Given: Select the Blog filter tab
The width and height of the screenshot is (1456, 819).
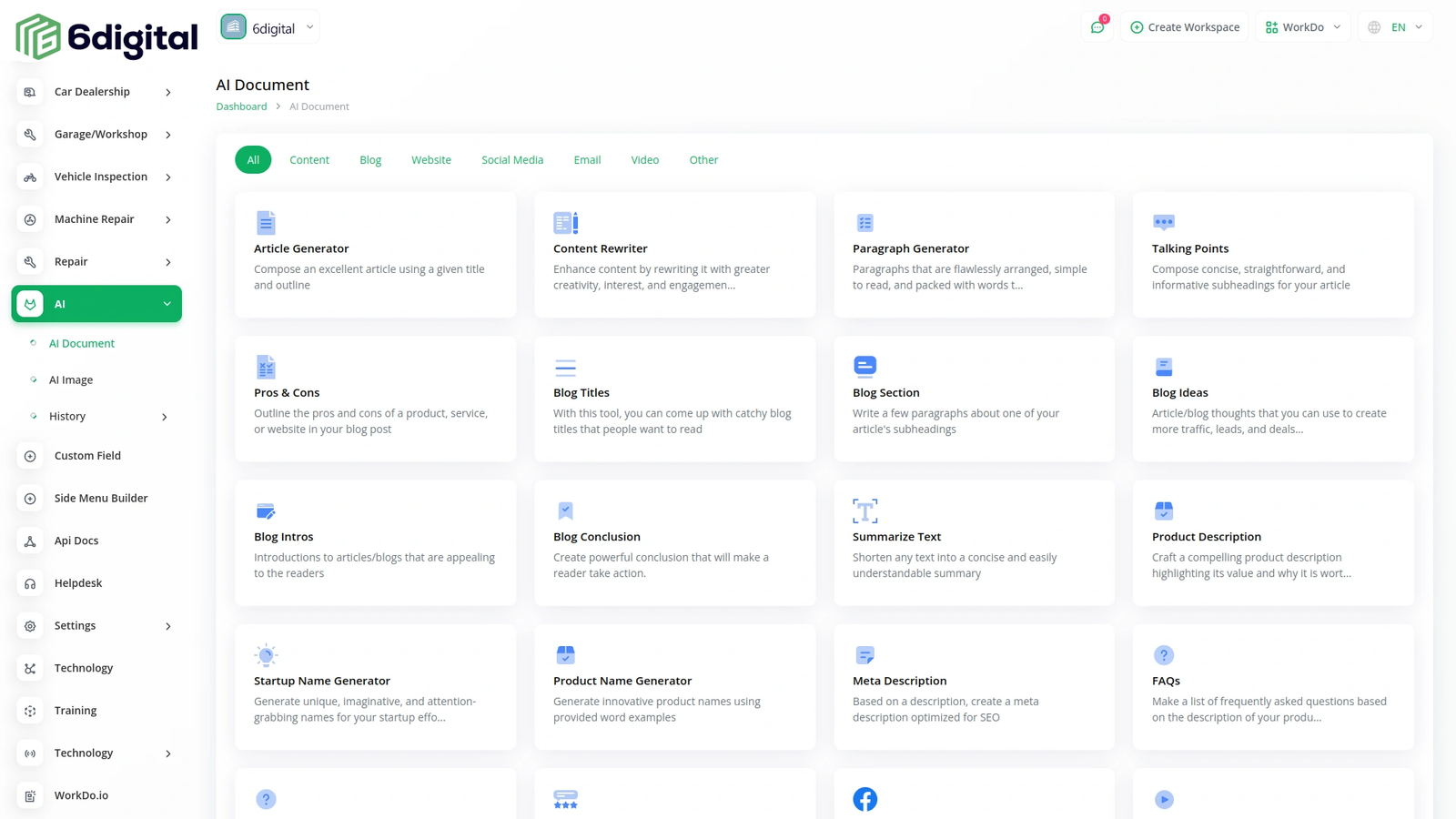Looking at the screenshot, I should pos(370,160).
